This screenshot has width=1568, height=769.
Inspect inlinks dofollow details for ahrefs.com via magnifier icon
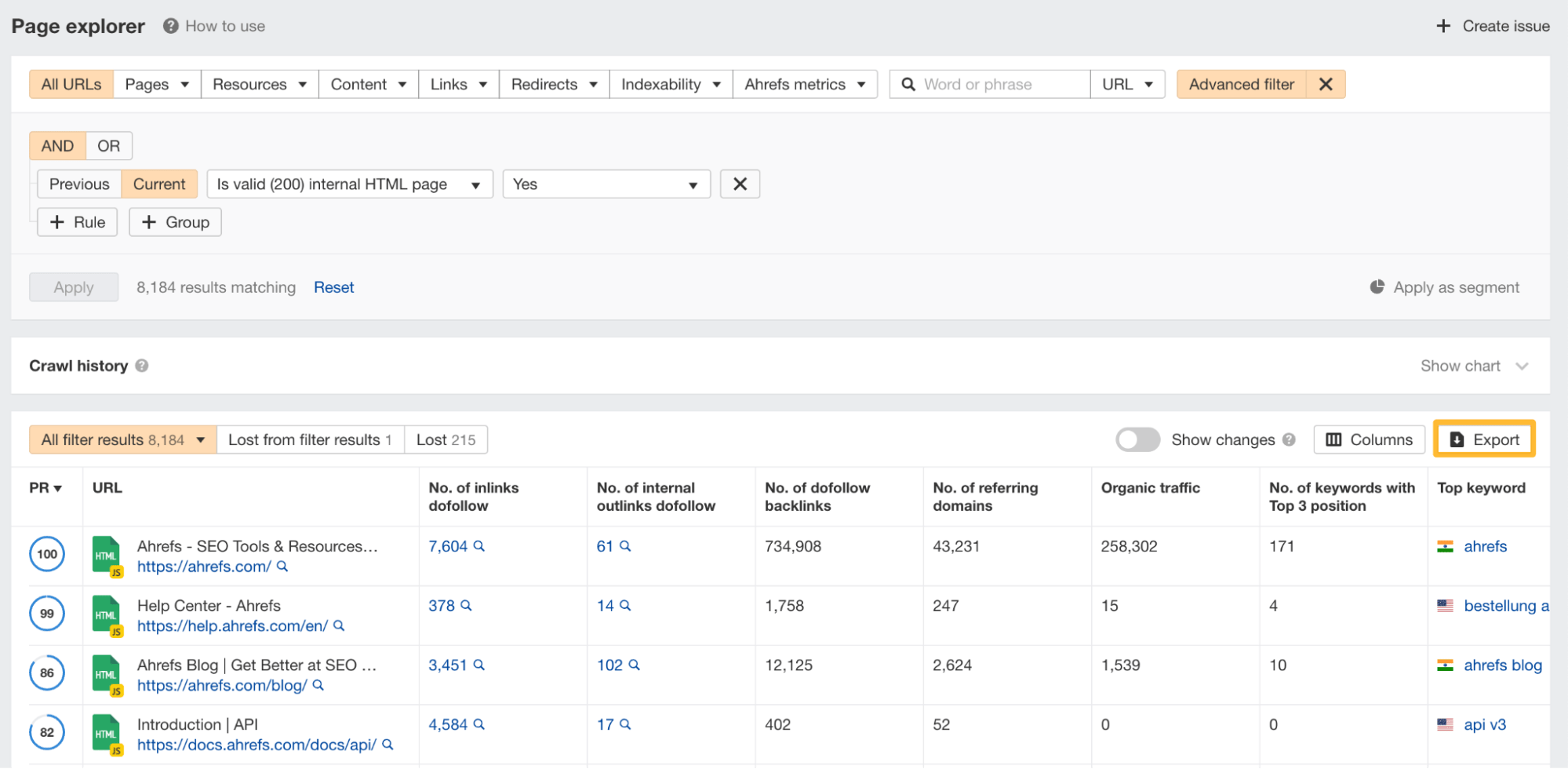click(479, 546)
